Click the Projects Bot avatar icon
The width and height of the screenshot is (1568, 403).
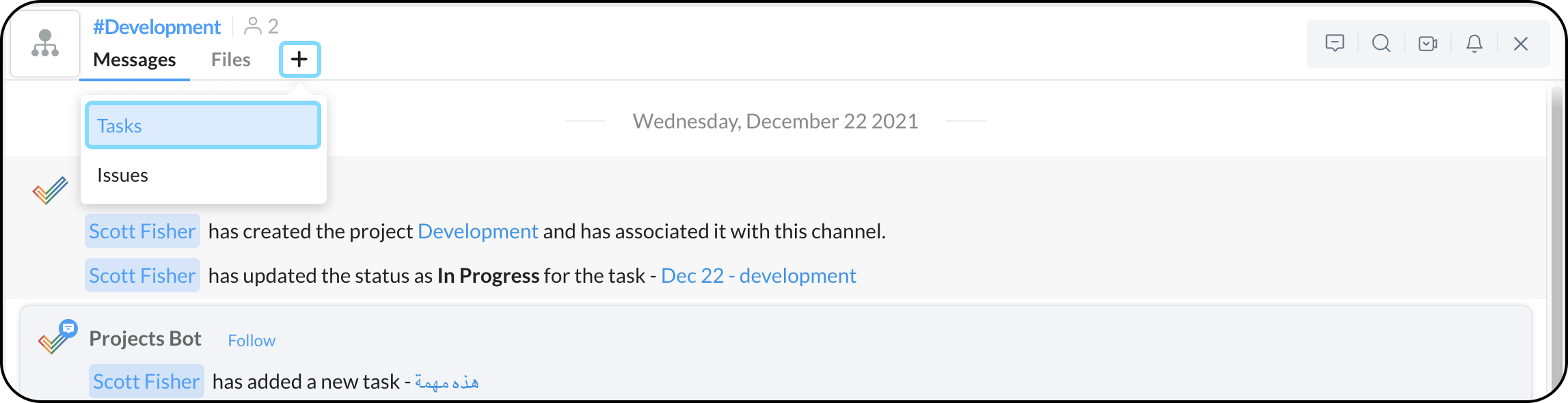57,337
